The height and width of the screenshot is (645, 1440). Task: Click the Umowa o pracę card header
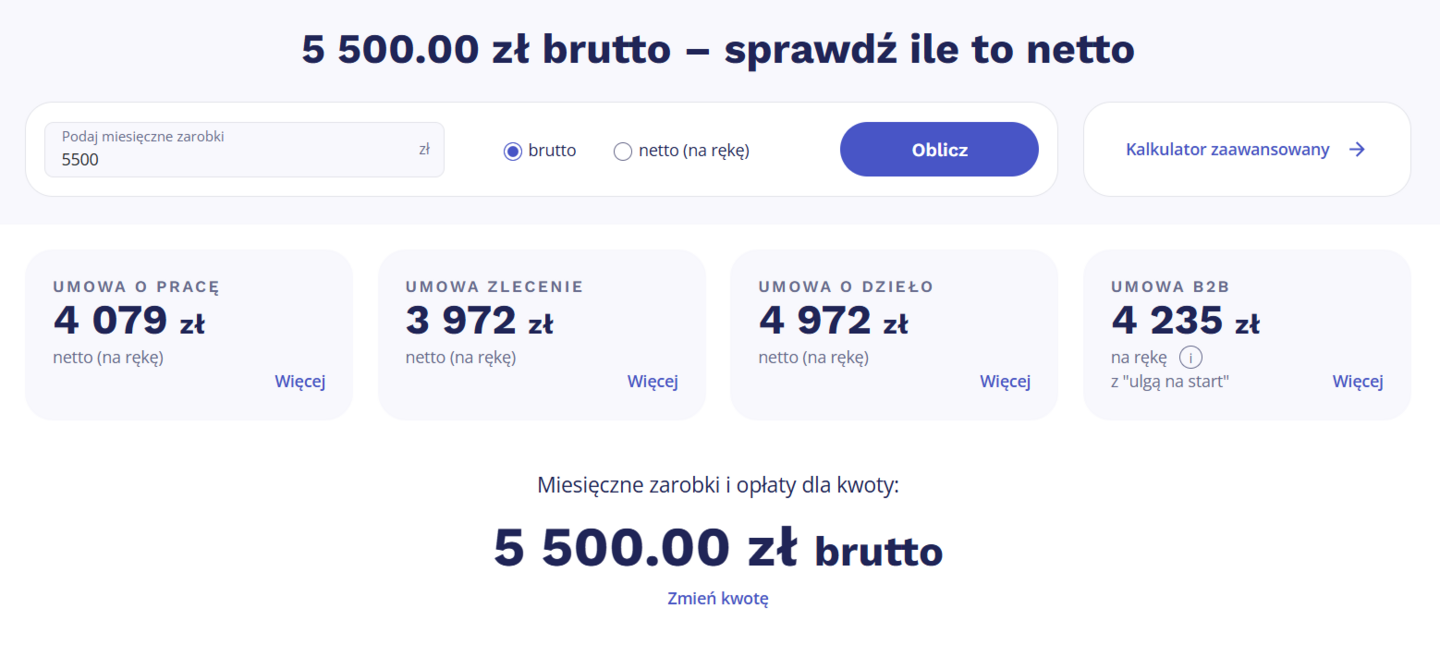point(137,286)
